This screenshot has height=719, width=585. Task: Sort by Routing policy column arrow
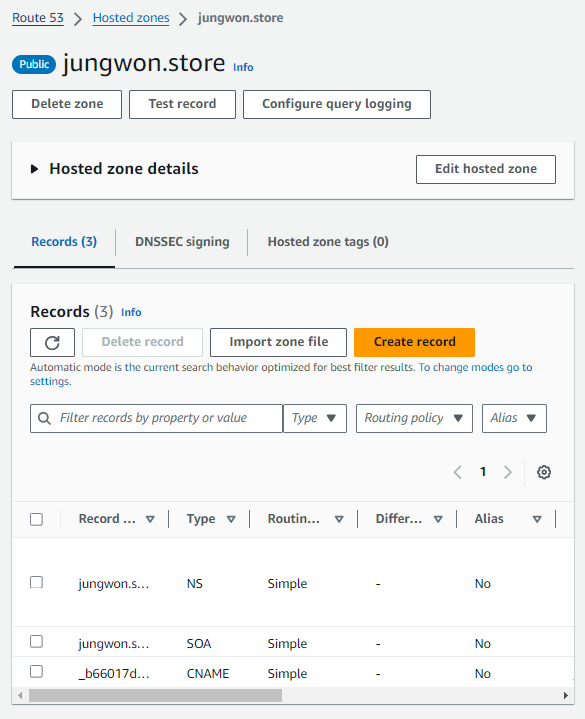tap(339, 519)
